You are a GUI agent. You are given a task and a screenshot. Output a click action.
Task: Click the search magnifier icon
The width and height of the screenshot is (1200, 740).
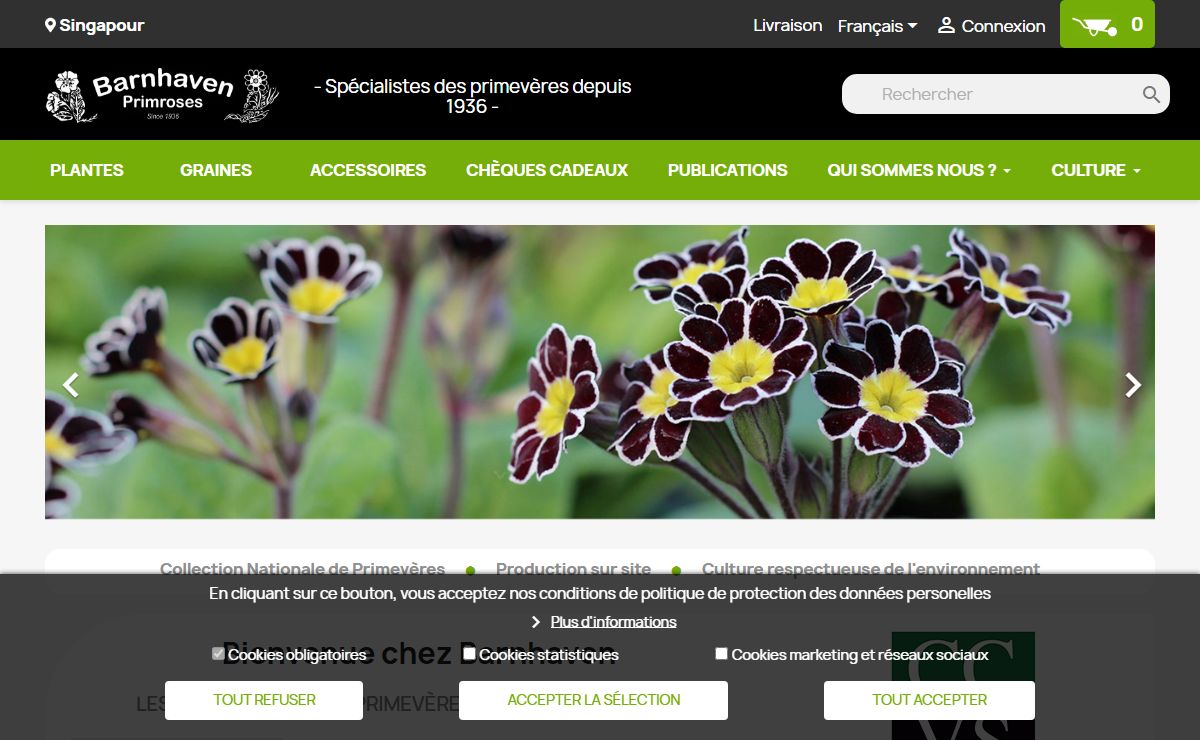1151,94
